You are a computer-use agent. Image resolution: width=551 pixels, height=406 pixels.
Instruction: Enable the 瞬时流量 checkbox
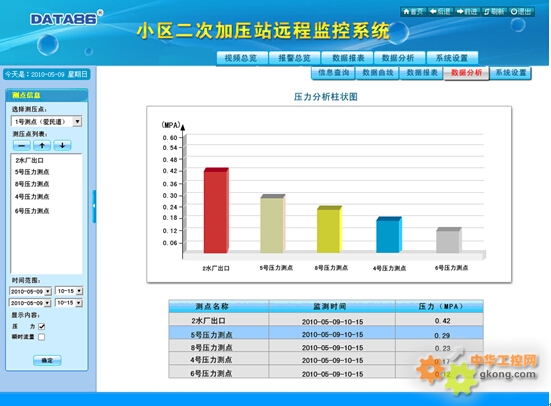click(41, 337)
